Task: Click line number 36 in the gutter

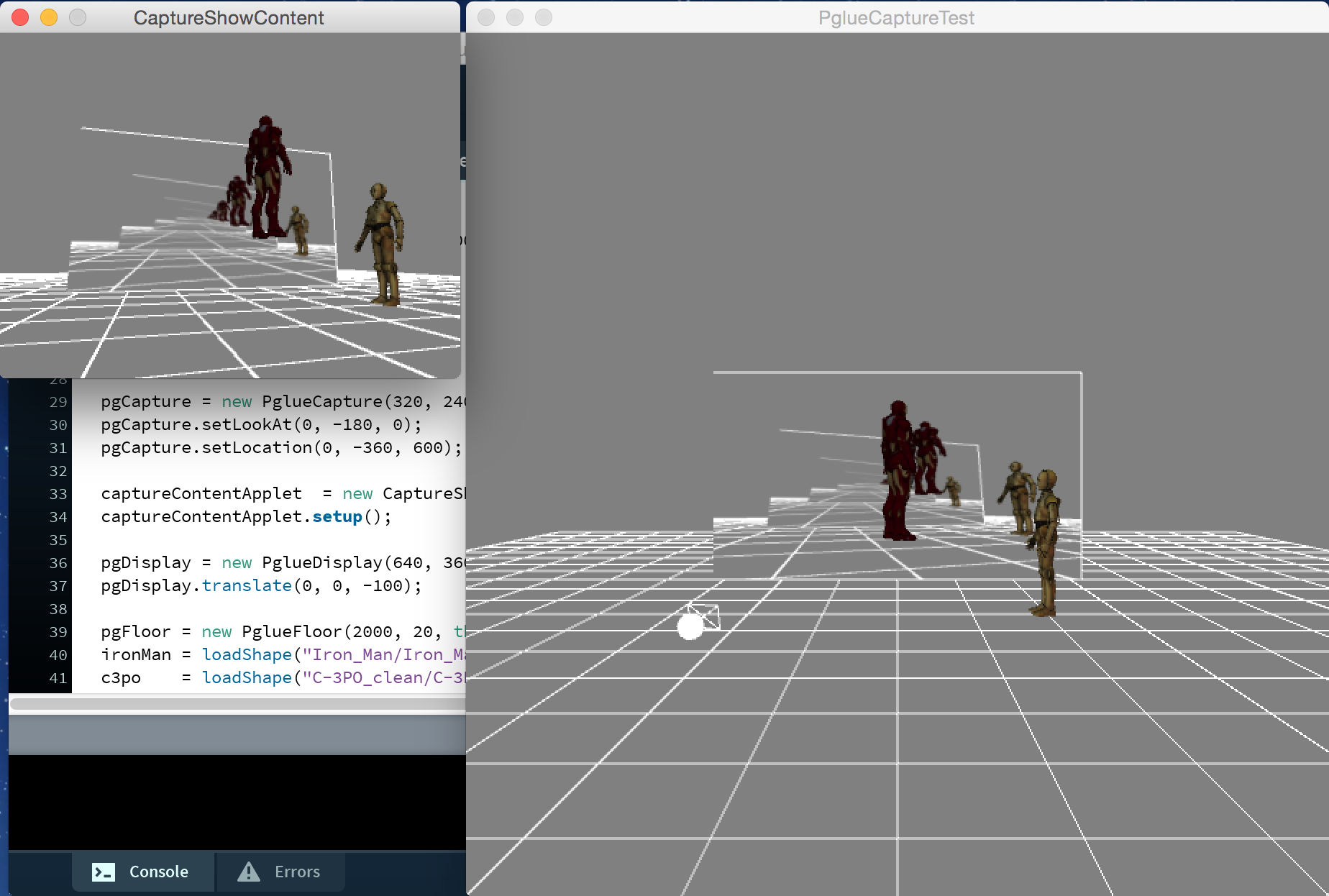Action: point(58,563)
